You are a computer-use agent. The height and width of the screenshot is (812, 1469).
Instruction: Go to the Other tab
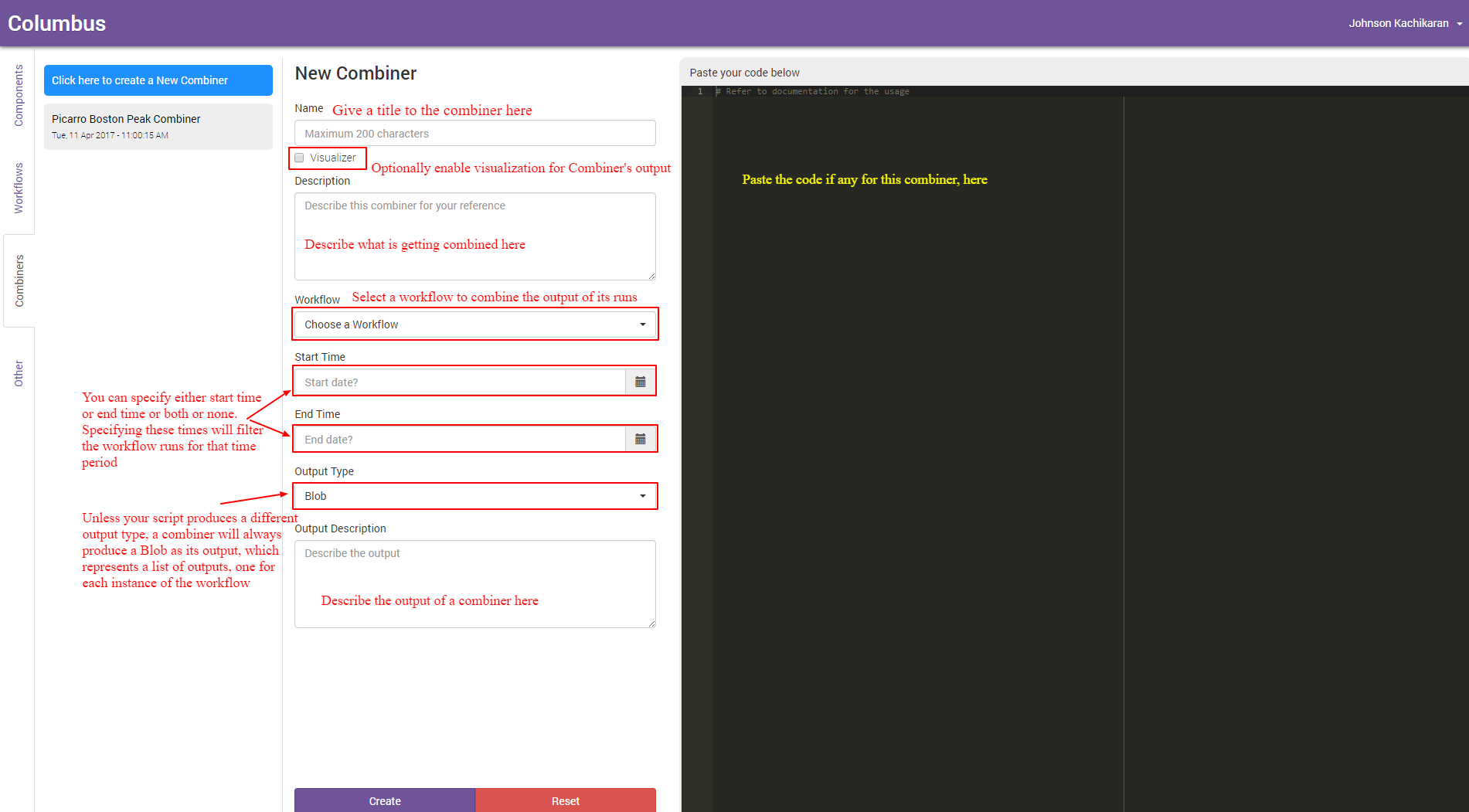point(19,373)
